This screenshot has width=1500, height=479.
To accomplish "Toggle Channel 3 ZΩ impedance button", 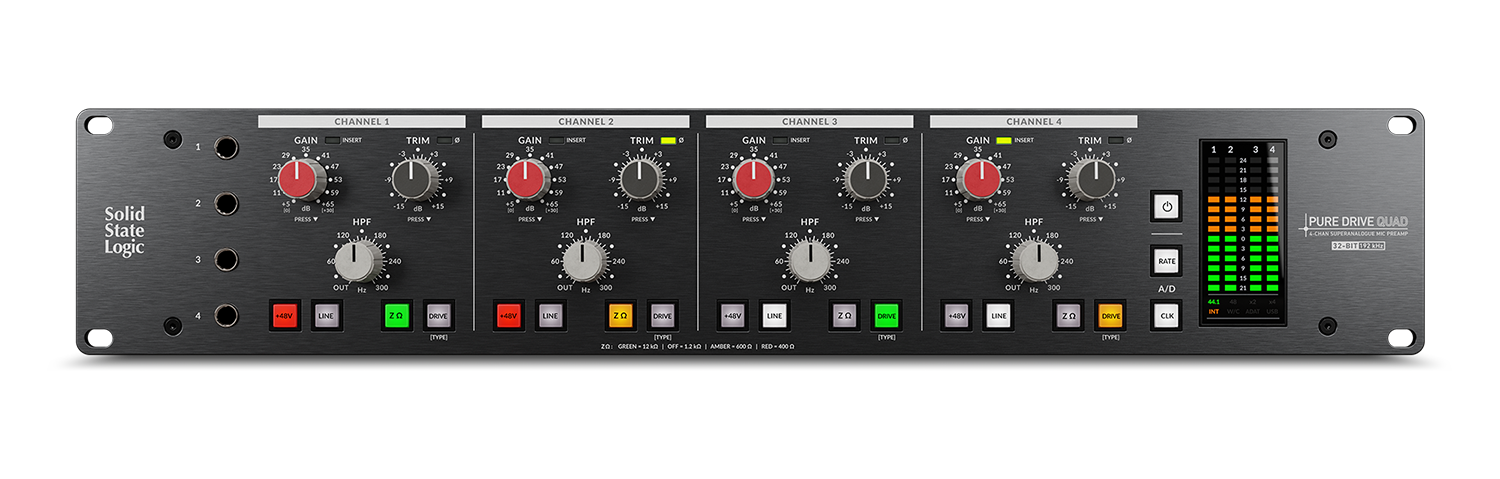I will click(x=845, y=316).
